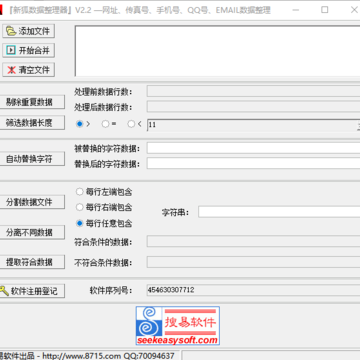Click the play icon on 开始合并

click(x=11, y=50)
